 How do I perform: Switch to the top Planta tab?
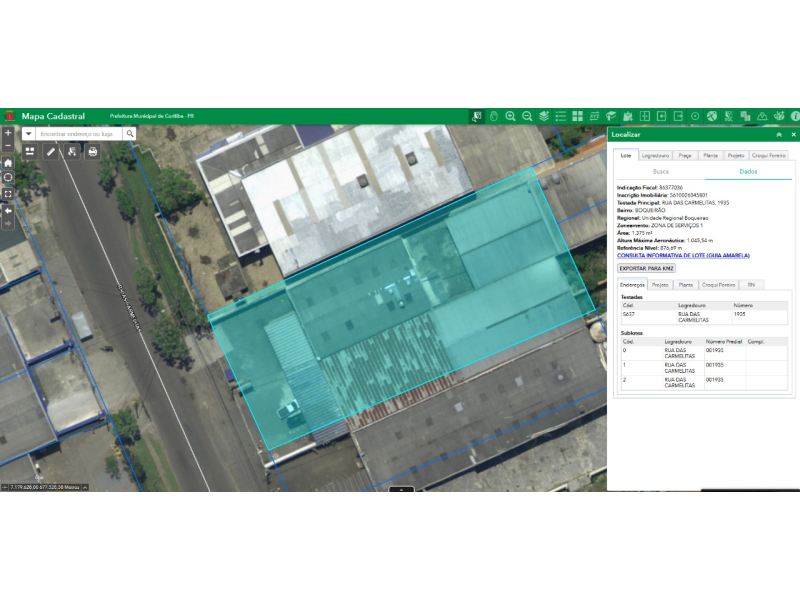coord(710,156)
